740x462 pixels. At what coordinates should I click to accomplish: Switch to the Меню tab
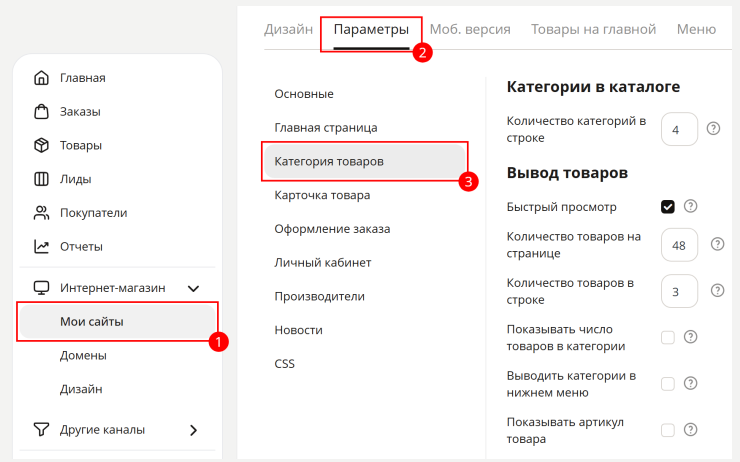(696, 29)
